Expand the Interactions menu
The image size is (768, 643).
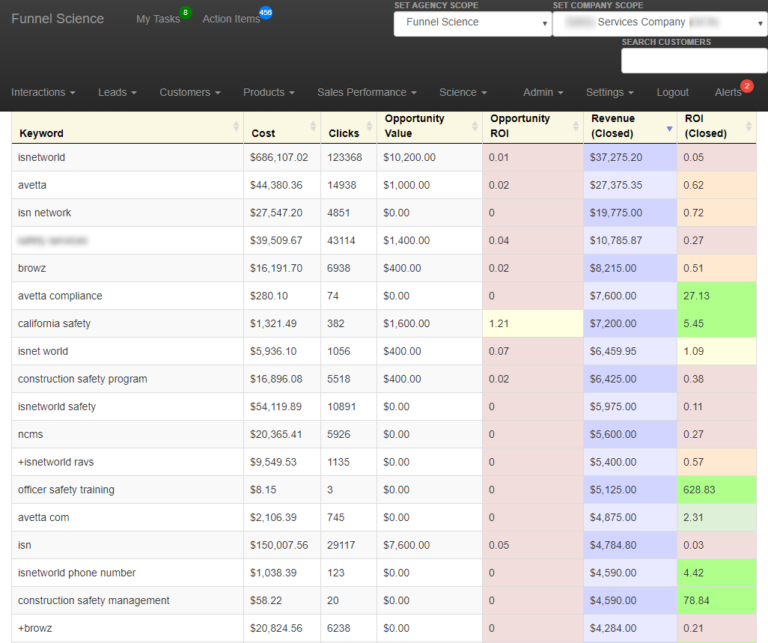pos(43,92)
